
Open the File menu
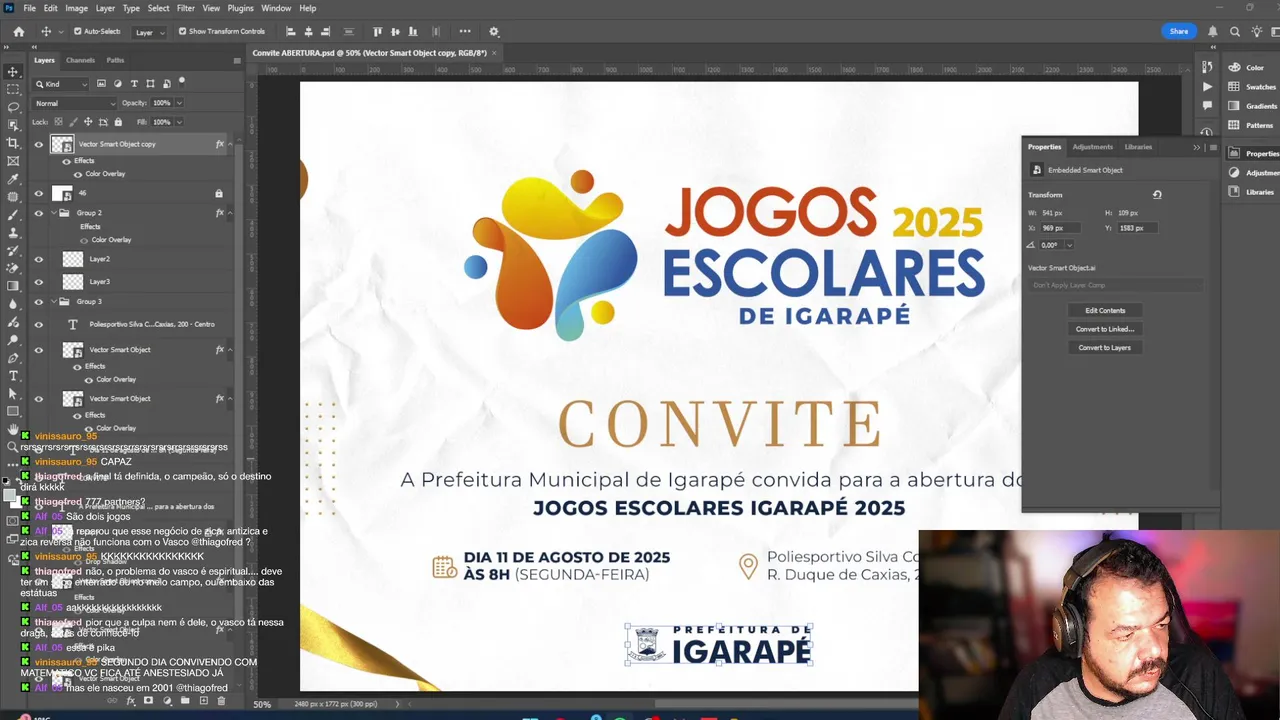29,8
